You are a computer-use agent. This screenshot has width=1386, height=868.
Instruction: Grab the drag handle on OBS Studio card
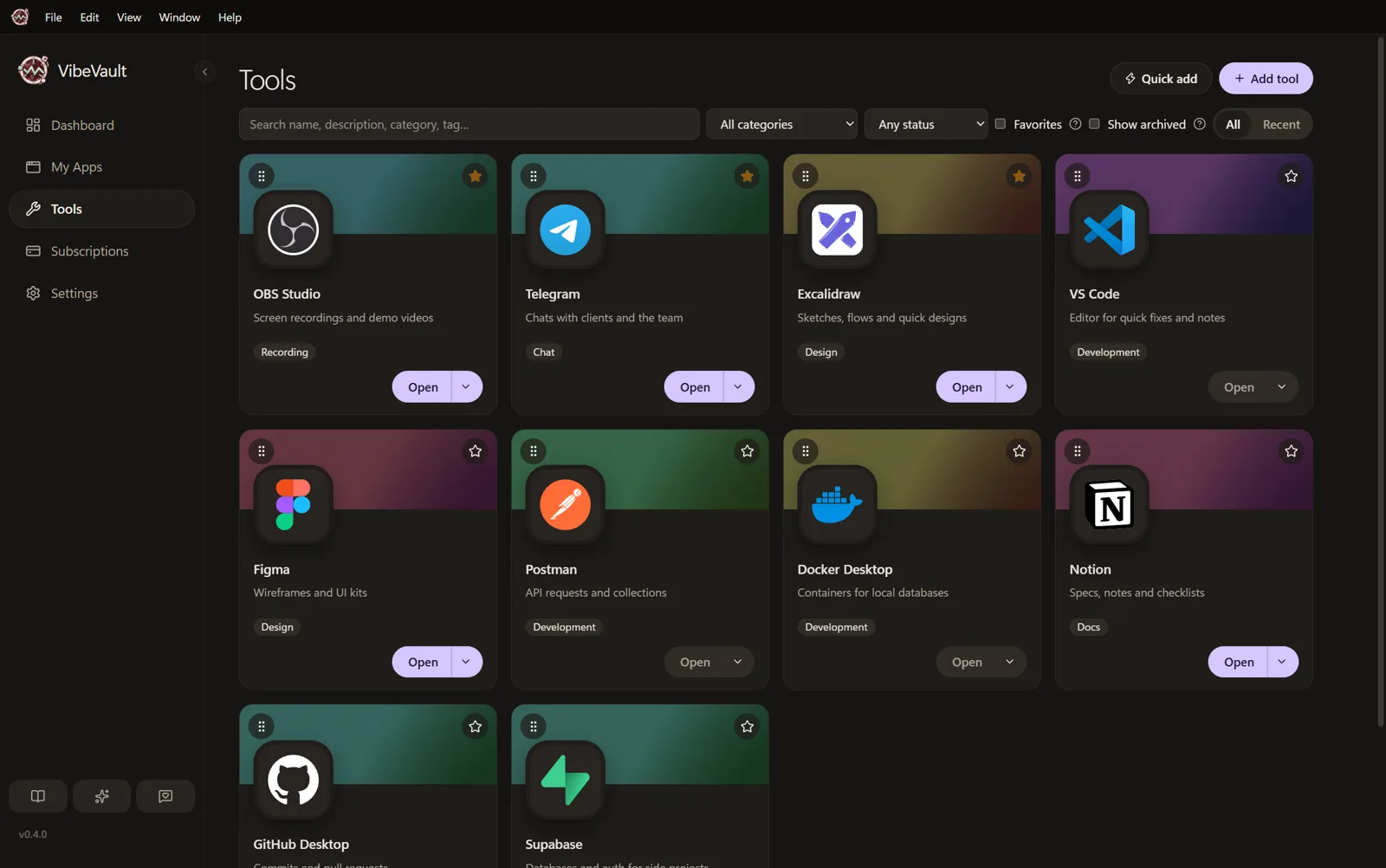[x=262, y=176]
